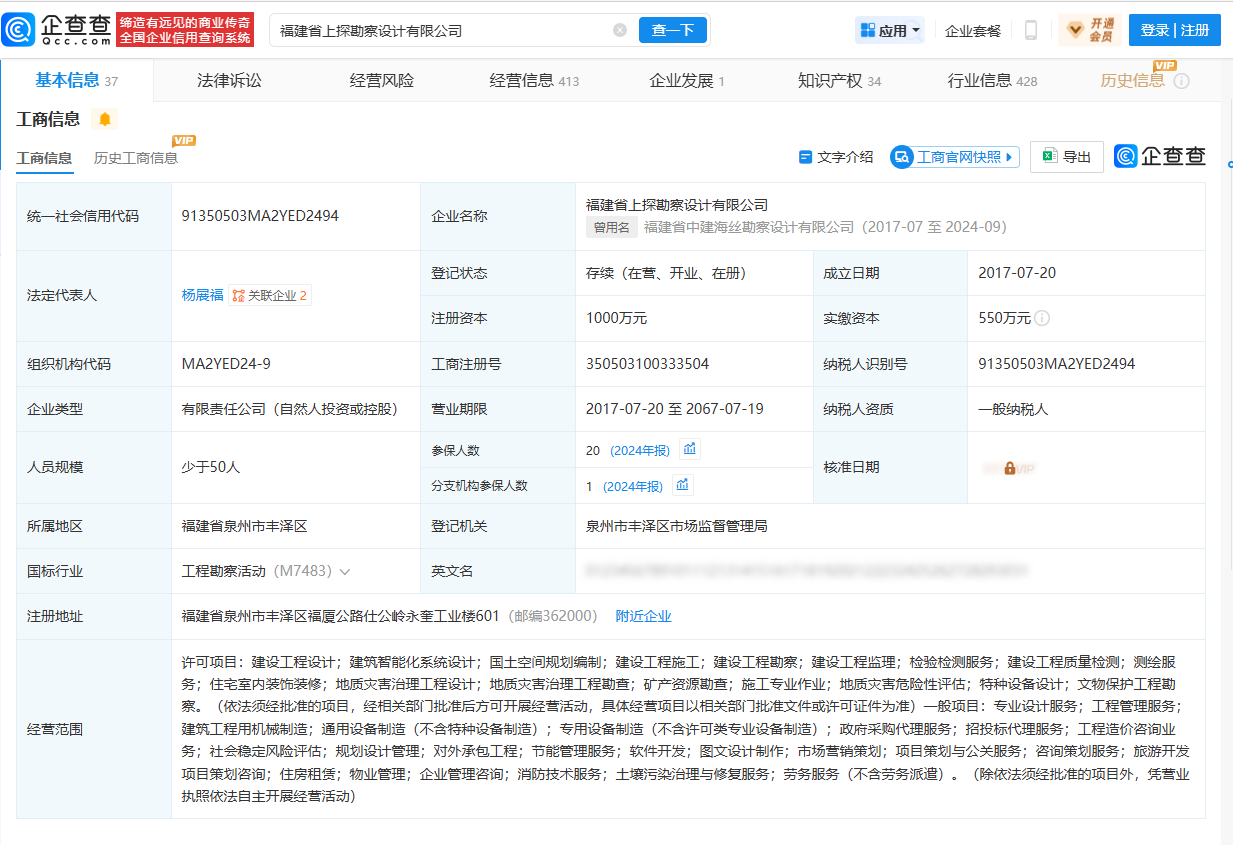1233x845 pixels.
Task: Open the 分支机构参保人数 chart icon
Action: pos(682,485)
